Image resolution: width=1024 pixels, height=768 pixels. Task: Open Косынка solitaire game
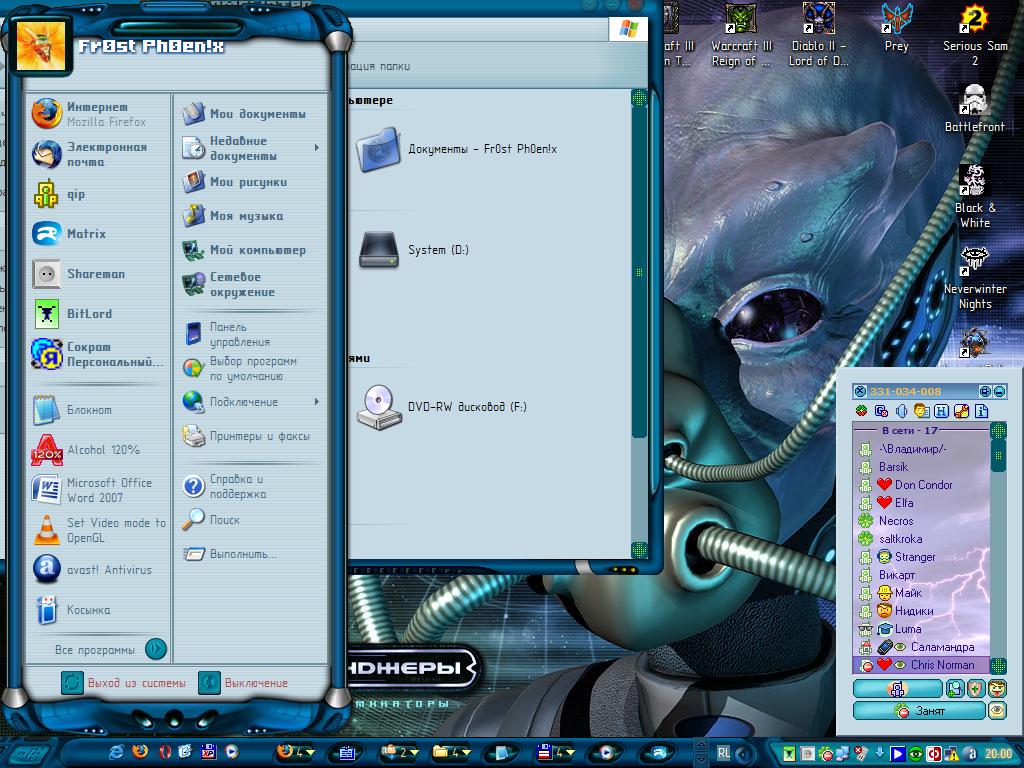(x=98, y=610)
